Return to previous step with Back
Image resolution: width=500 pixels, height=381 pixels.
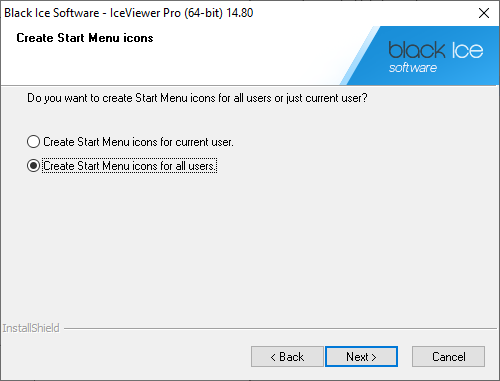pyautogui.click(x=287, y=357)
